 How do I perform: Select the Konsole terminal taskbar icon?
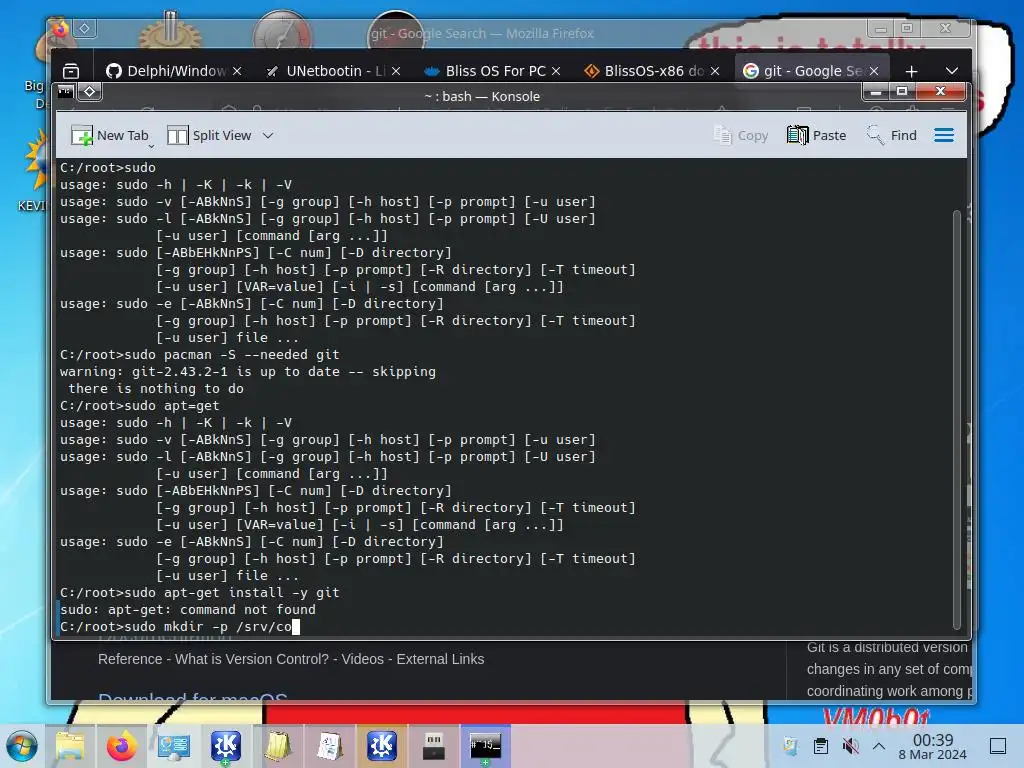click(485, 746)
